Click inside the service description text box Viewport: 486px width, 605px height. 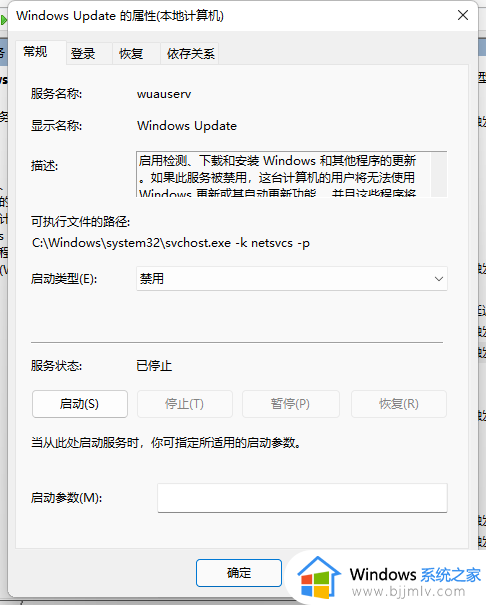pos(284,174)
